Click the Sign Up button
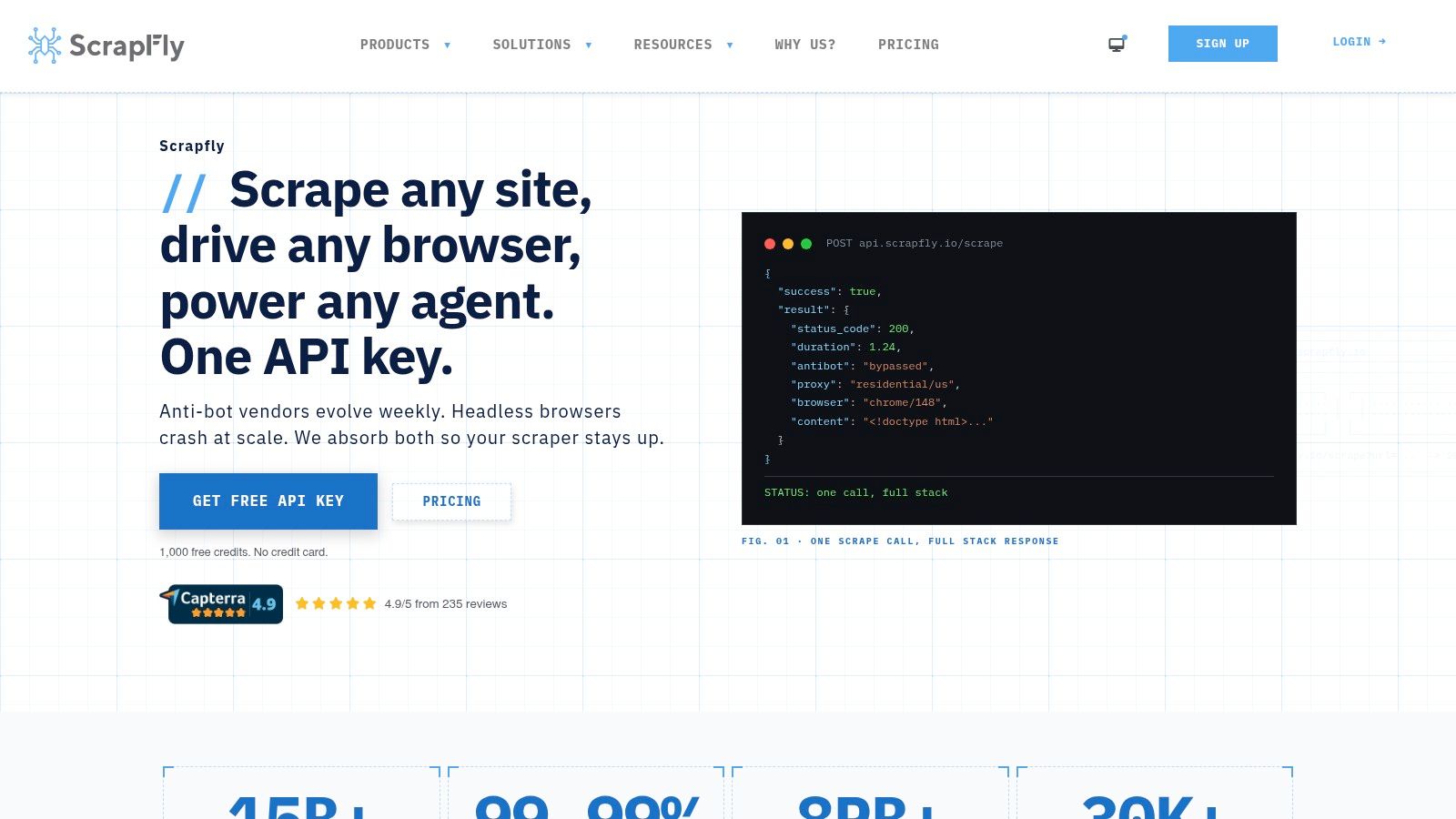Viewport: 1456px width, 819px height. point(1223,44)
